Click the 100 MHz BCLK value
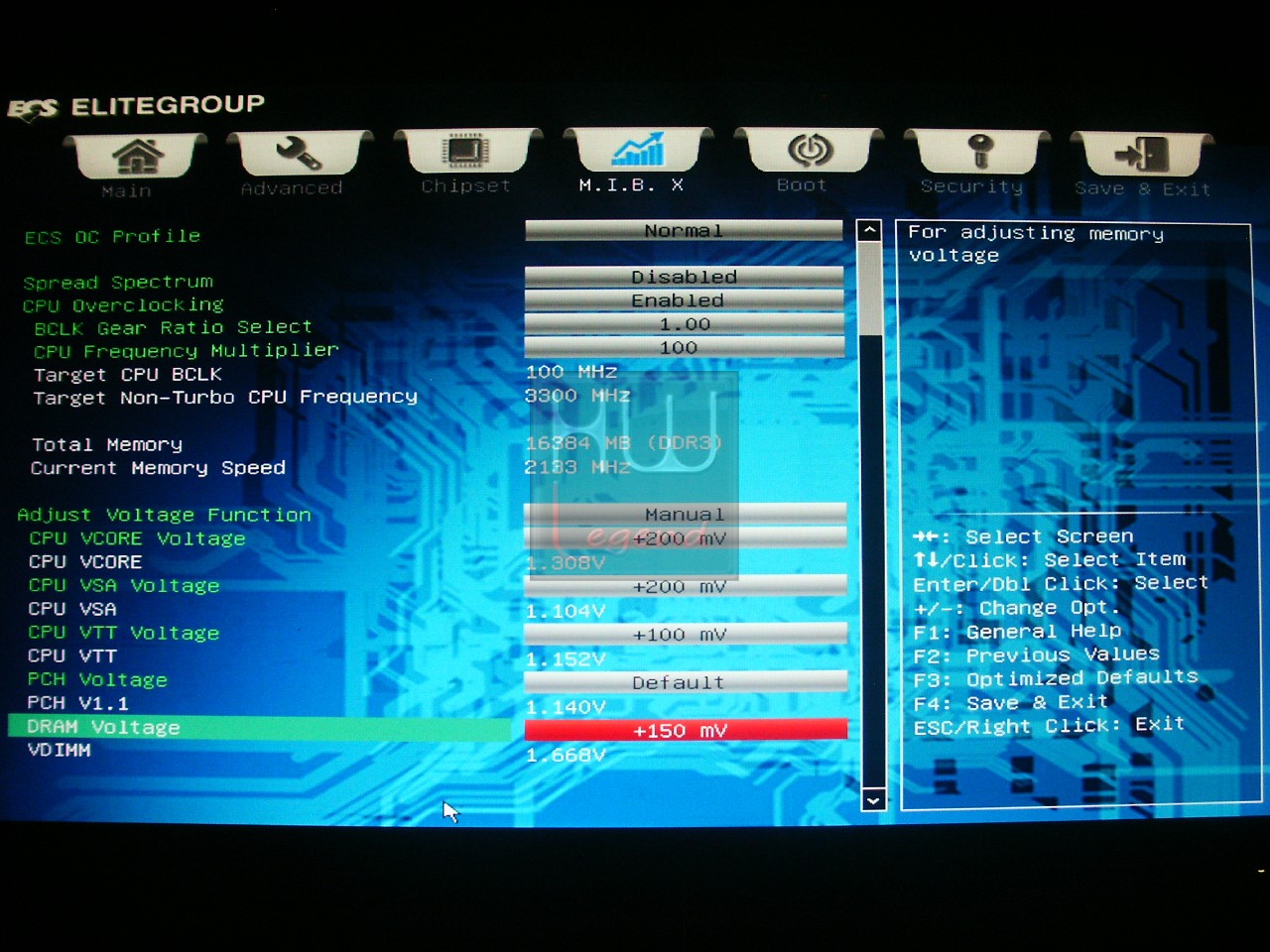The width and height of the screenshot is (1270, 952). [571, 372]
